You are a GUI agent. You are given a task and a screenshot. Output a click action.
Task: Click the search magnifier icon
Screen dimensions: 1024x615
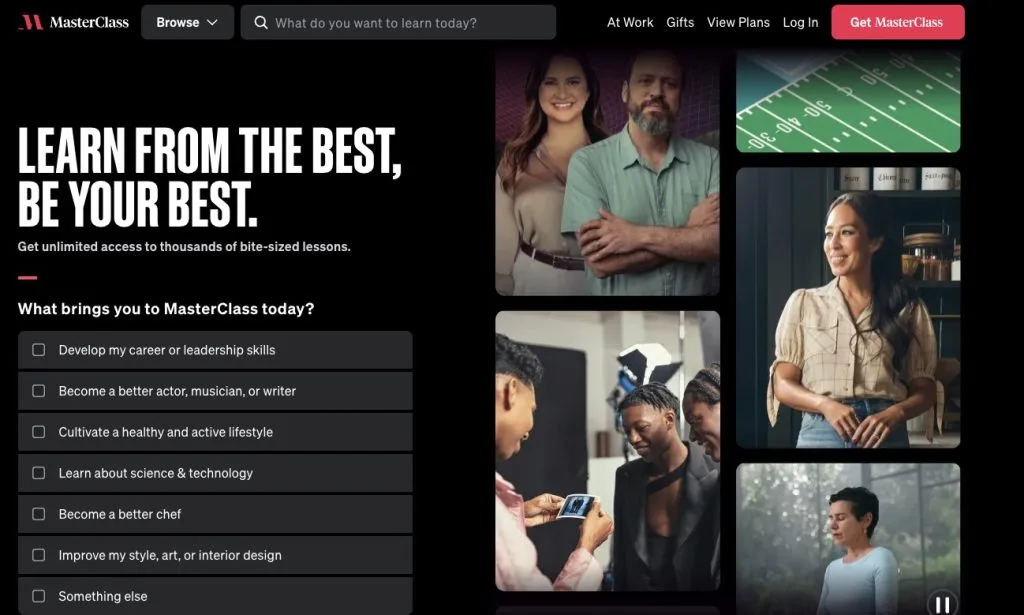pos(261,23)
